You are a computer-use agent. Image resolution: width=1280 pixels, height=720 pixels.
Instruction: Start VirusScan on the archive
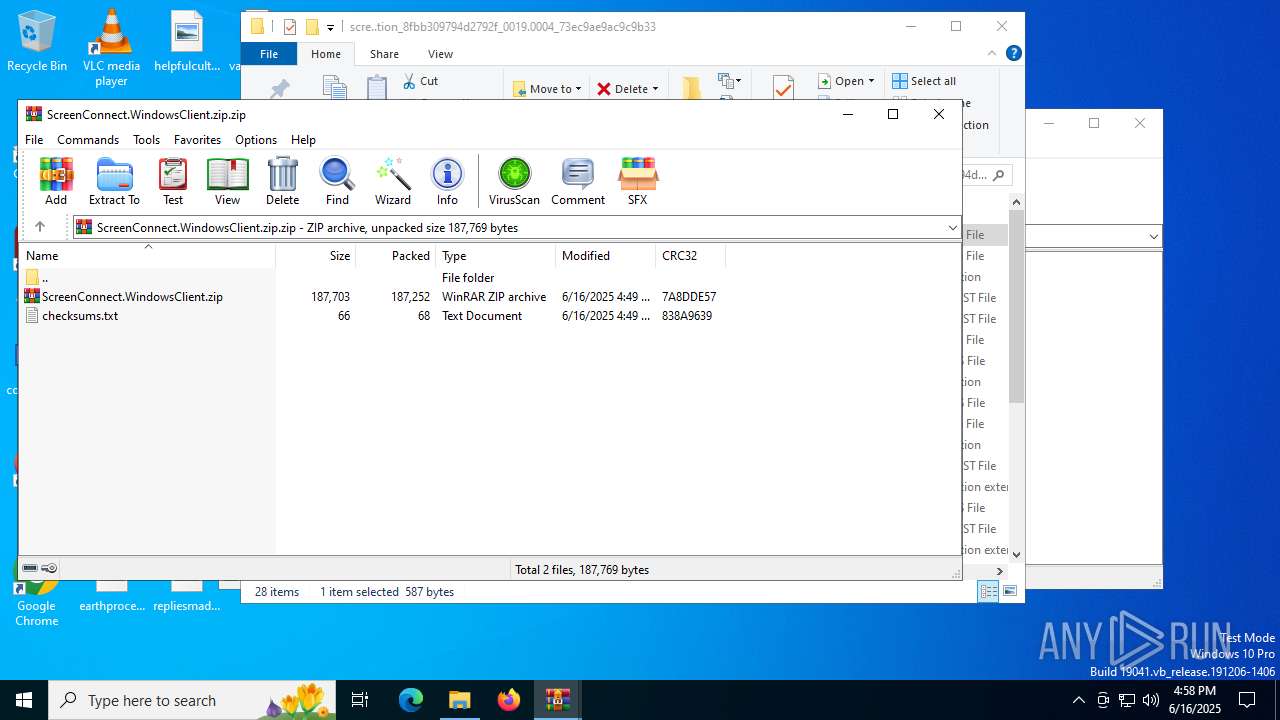[514, 182]
